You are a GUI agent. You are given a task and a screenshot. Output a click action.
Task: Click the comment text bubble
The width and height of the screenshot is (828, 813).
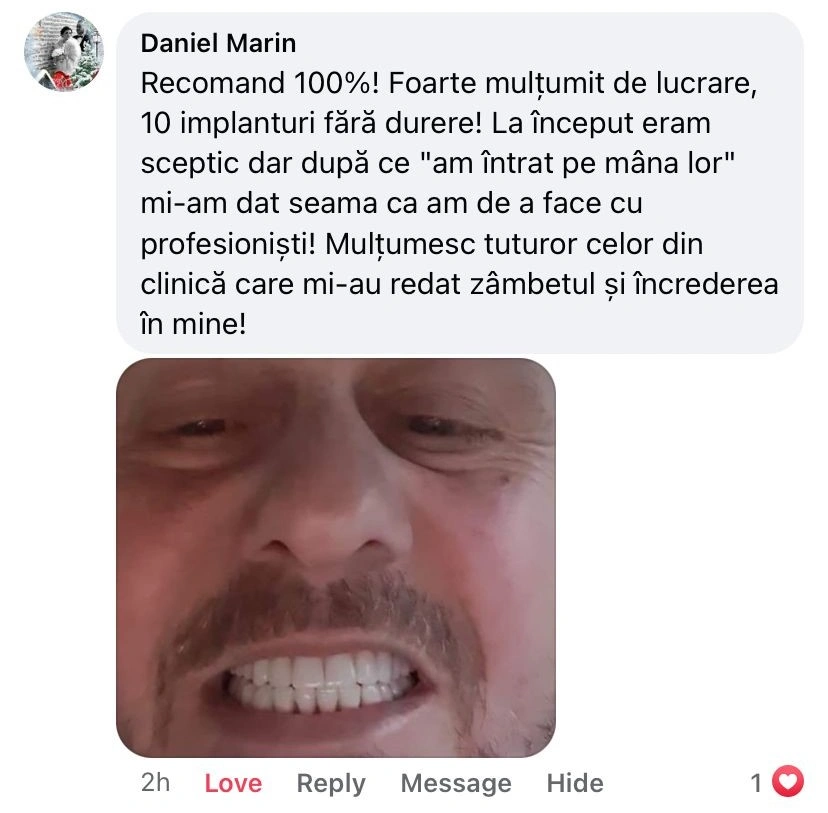click(x=460, y=183)
